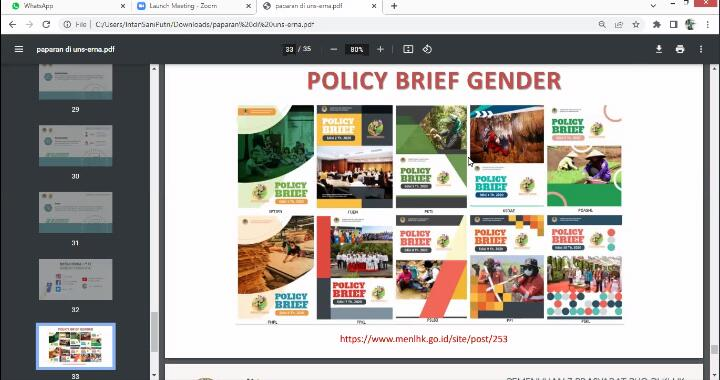This screenshot has width=720, height=380.
Task: Click the PDF title paparan di uns-erna.pdf
Action: point(76,49)
